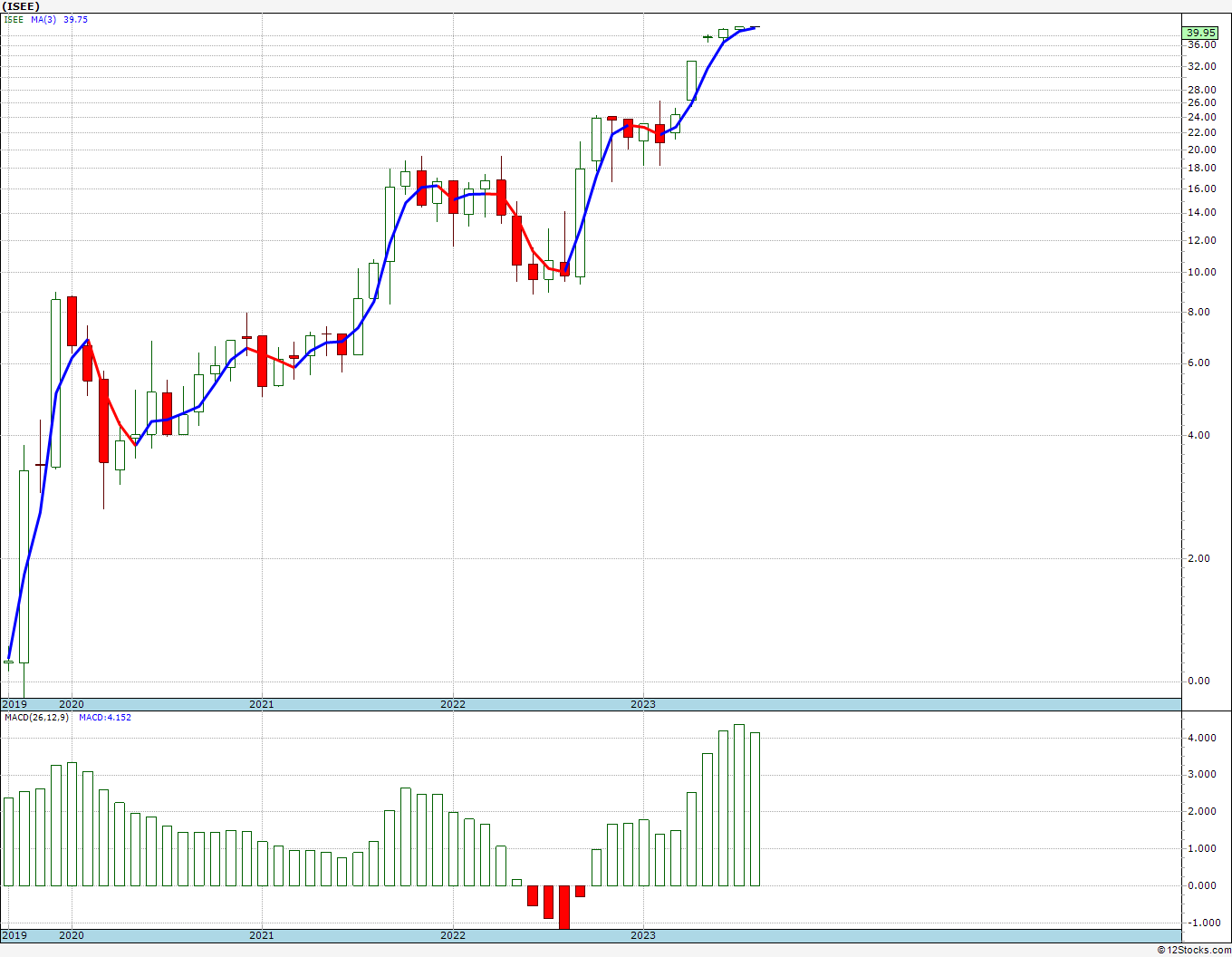1232x957 pixels.
Task: Click 2019 on the MACD panel time axis
Action: (x=14, y=935)
